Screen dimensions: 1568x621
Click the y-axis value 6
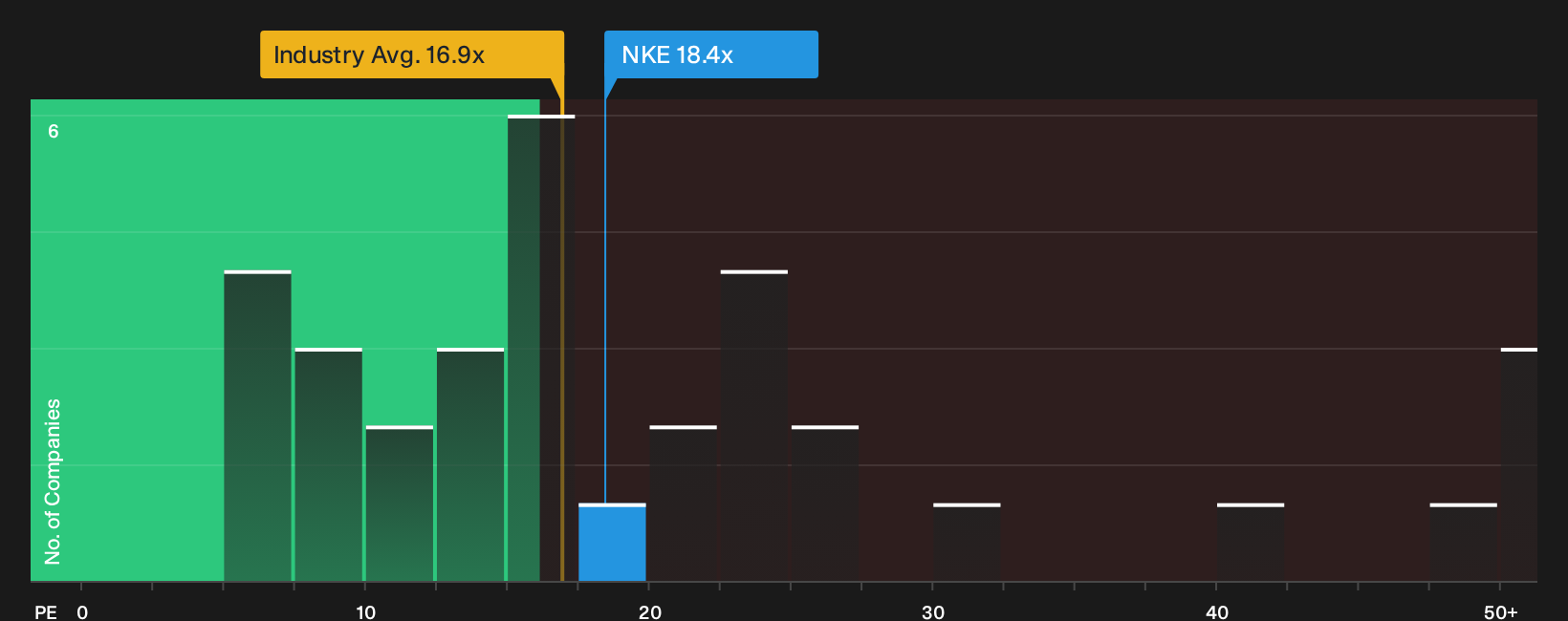54,132
